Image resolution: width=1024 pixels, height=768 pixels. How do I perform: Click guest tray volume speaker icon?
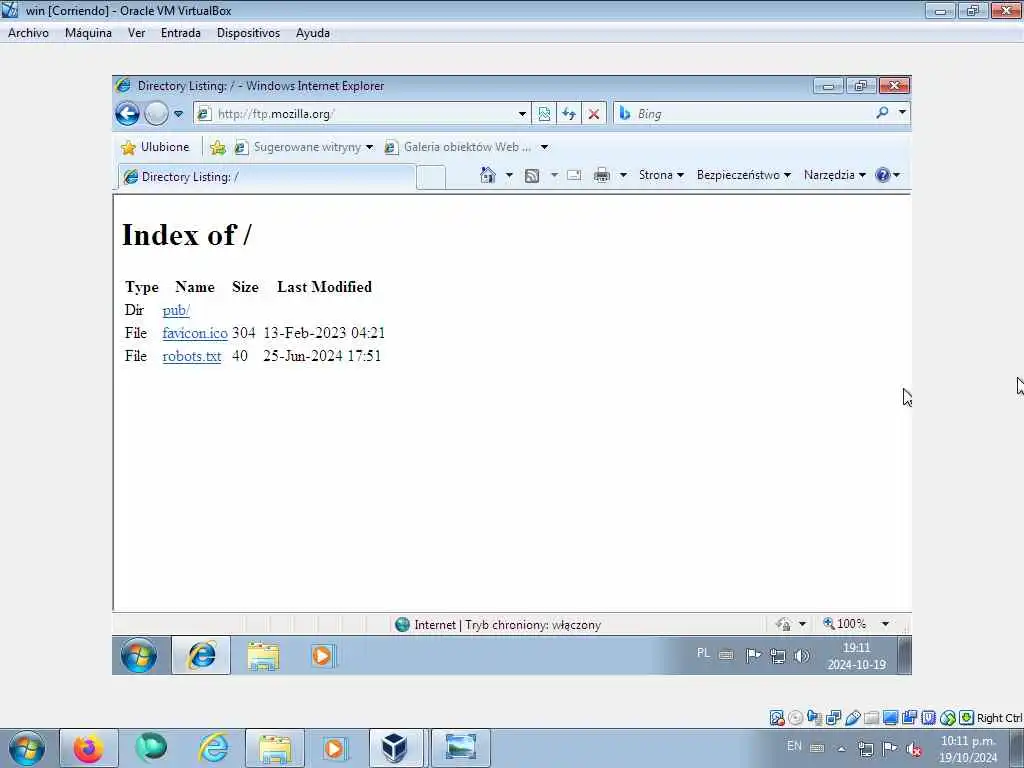[801, 655]
